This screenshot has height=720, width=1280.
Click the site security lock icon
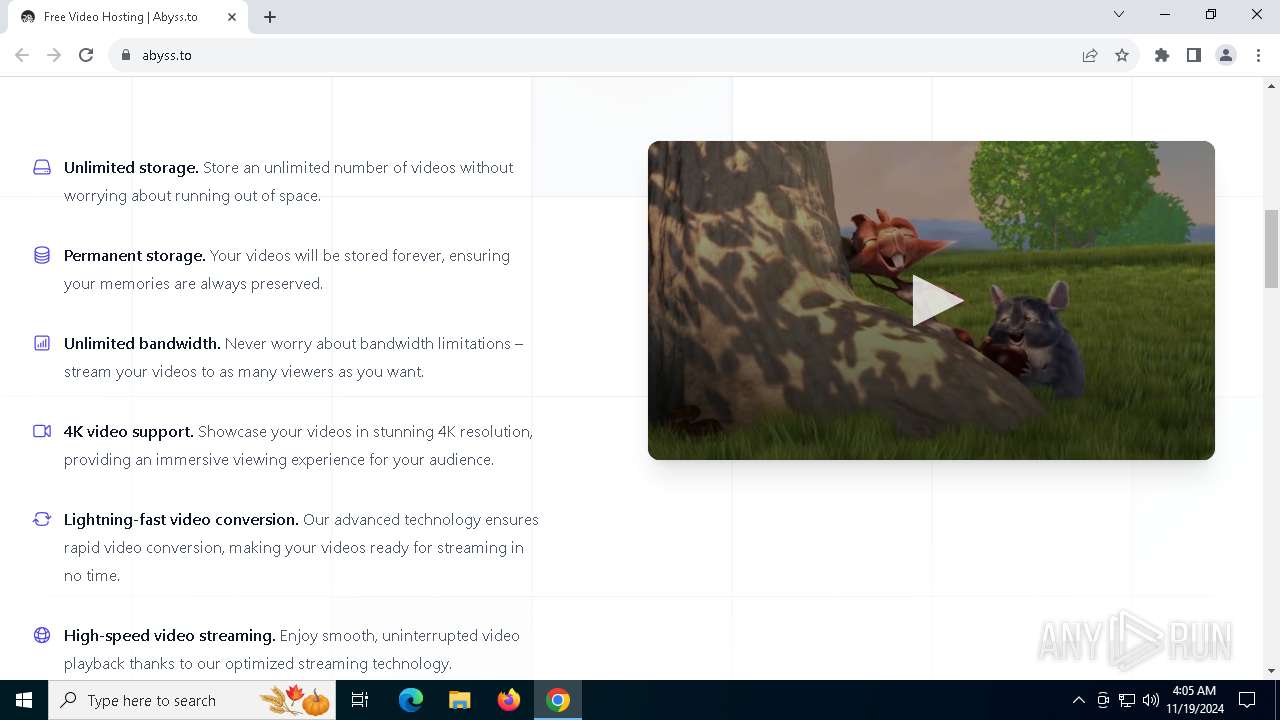coord(126,55)
